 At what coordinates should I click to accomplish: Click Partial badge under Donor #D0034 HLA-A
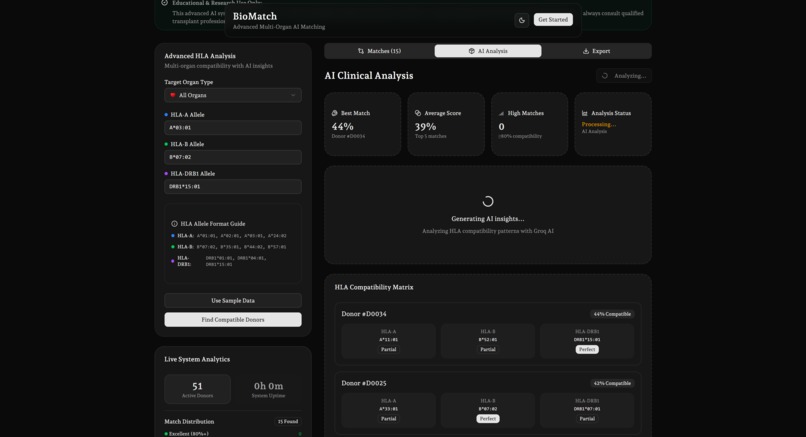coord(389,349)
